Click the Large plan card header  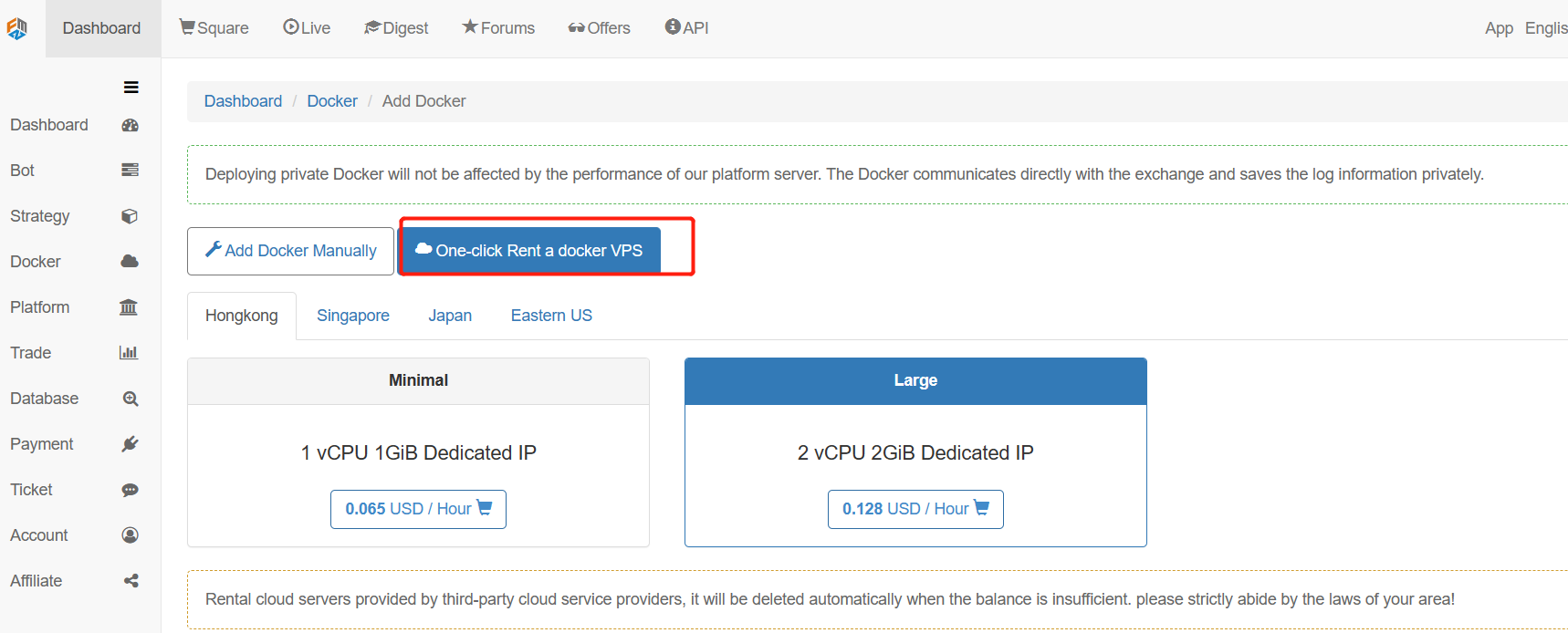(915, 381)
